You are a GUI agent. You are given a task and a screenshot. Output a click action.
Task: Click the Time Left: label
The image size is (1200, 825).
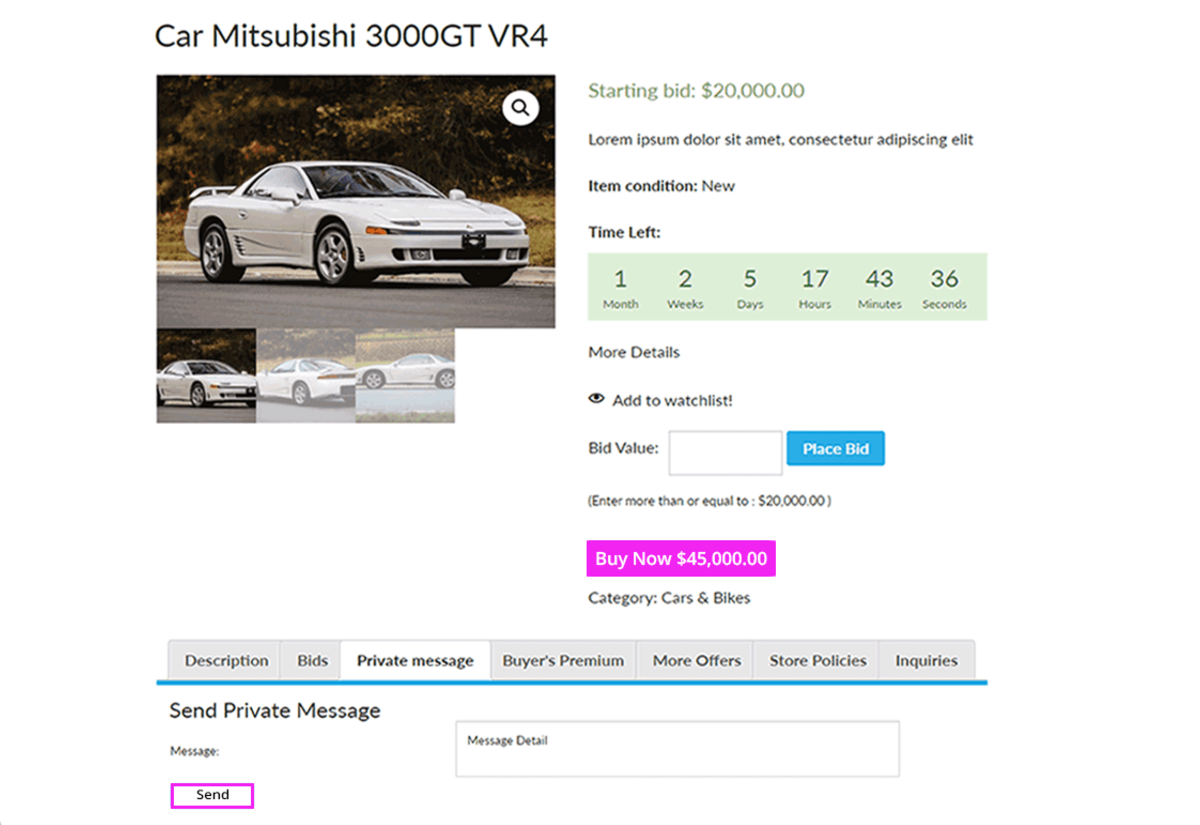(624, 233)
